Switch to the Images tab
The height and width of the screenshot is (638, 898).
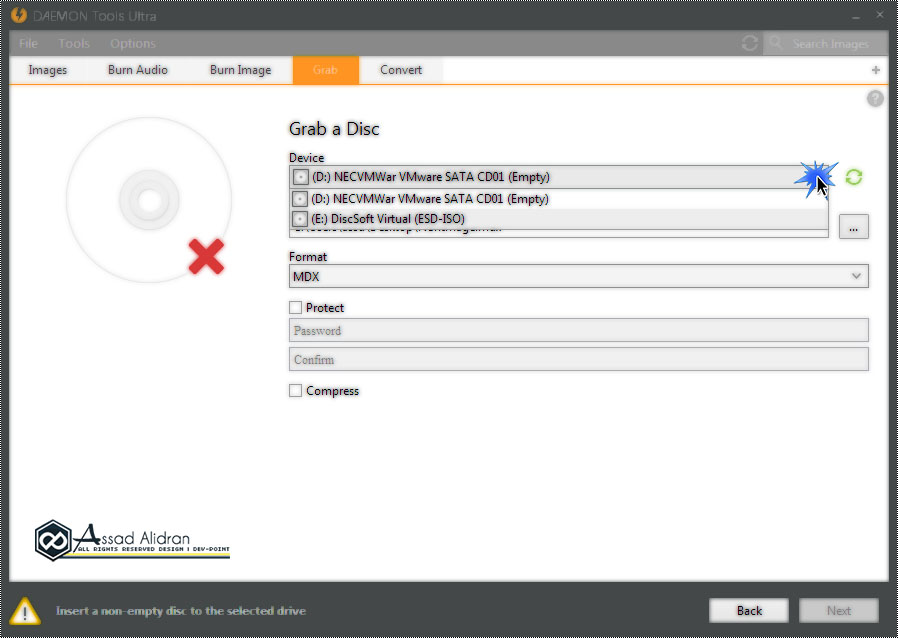point(48,70)
